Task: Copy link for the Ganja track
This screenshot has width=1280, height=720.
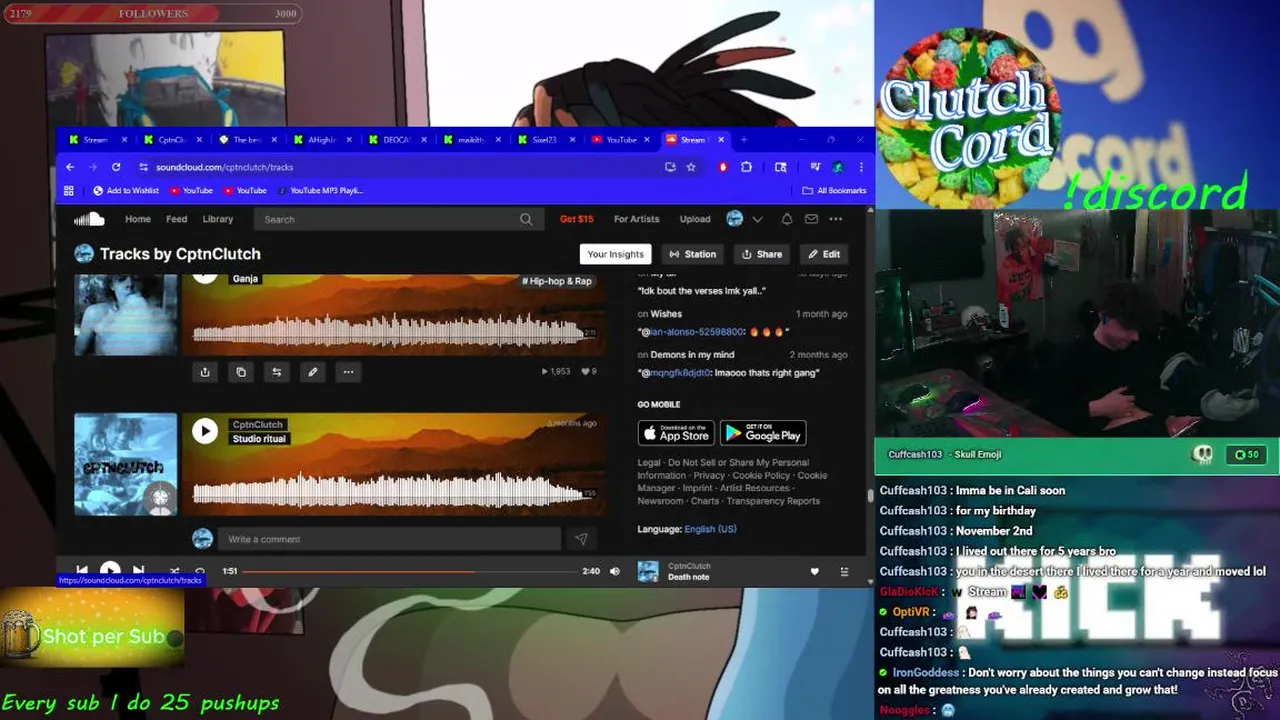Action: [x=241, y=372]
